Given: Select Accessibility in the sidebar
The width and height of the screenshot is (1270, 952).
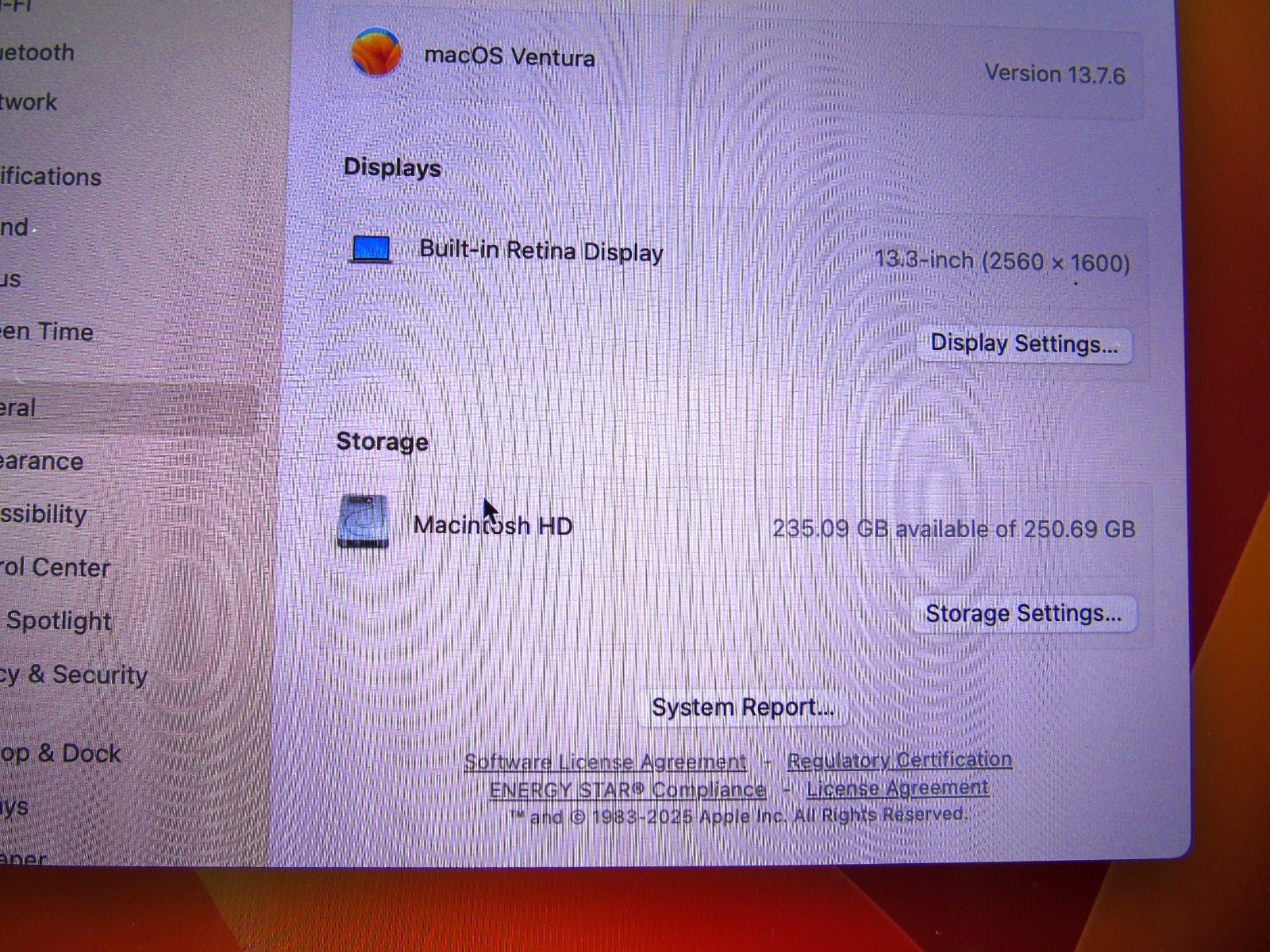Looking at the screenshot, I should 44,514.
